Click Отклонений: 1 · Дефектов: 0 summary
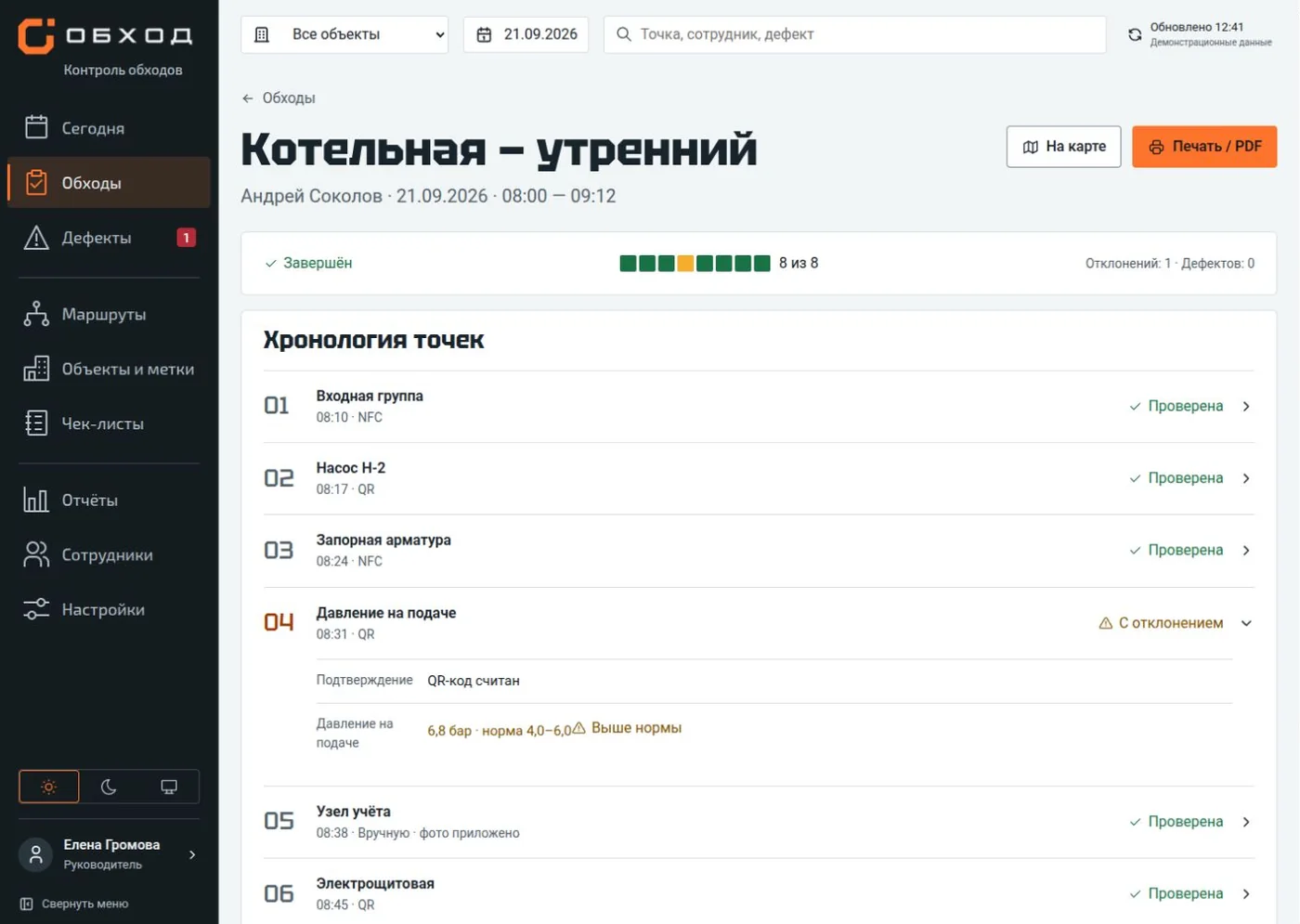 (1170, 264)
